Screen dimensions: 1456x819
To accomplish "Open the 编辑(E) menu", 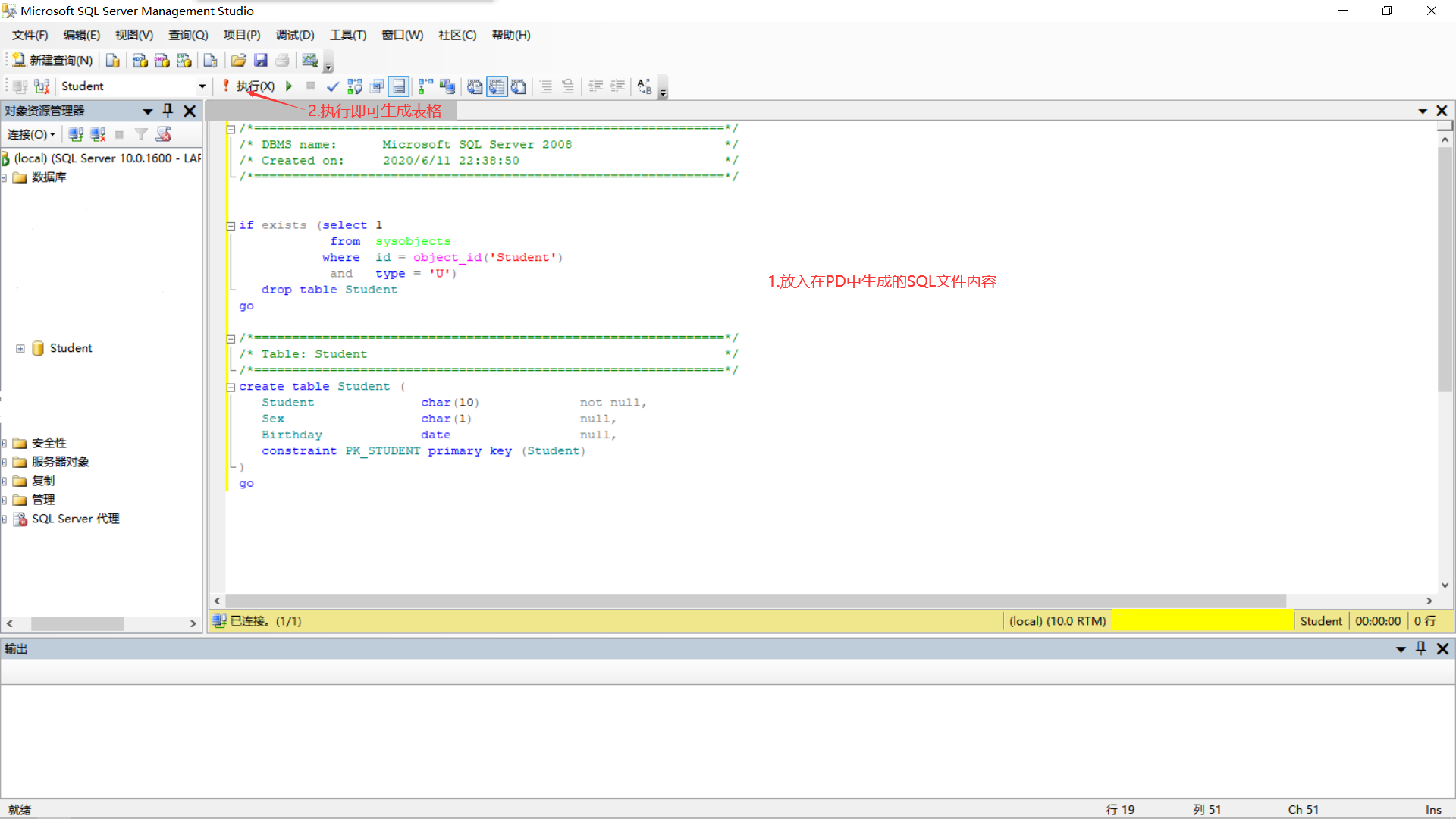I will [81, 35].
